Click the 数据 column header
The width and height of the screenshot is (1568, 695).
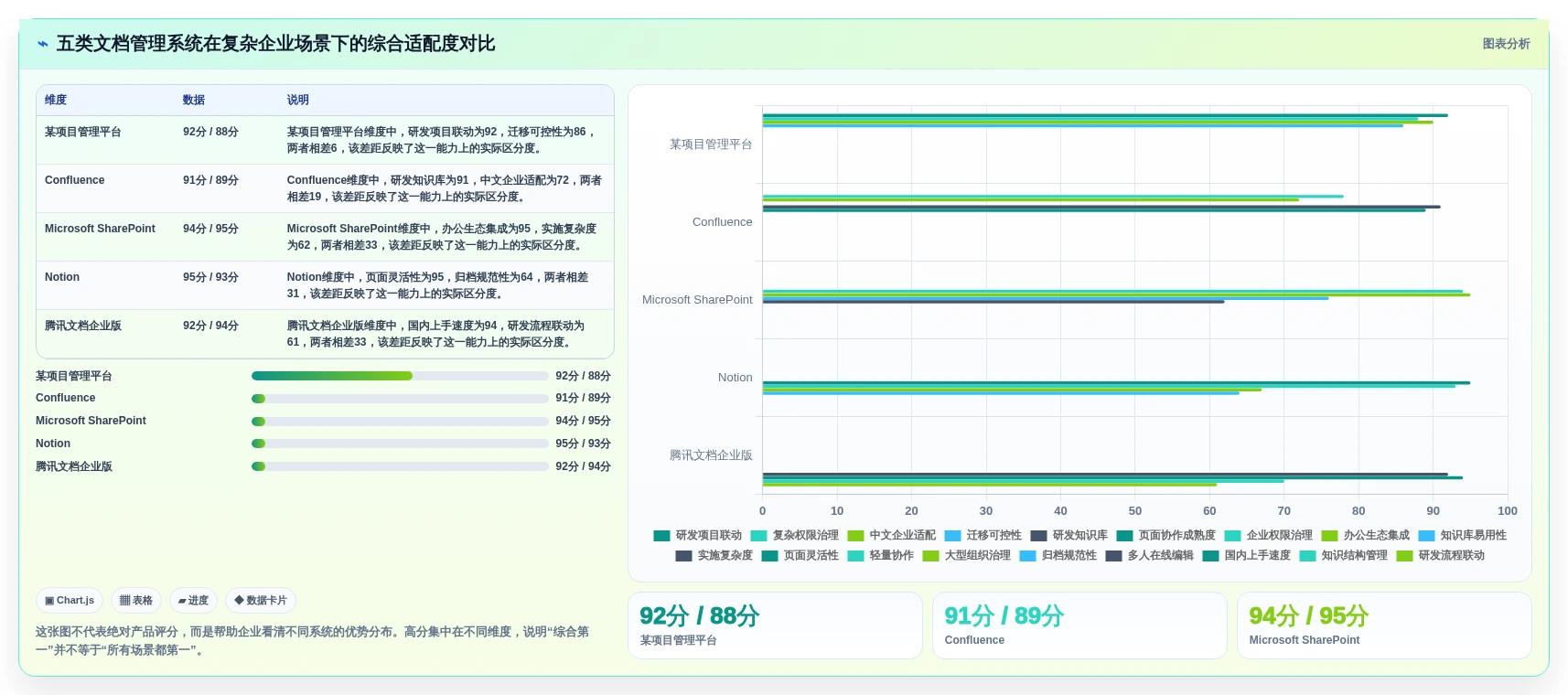tap(193, 101)
